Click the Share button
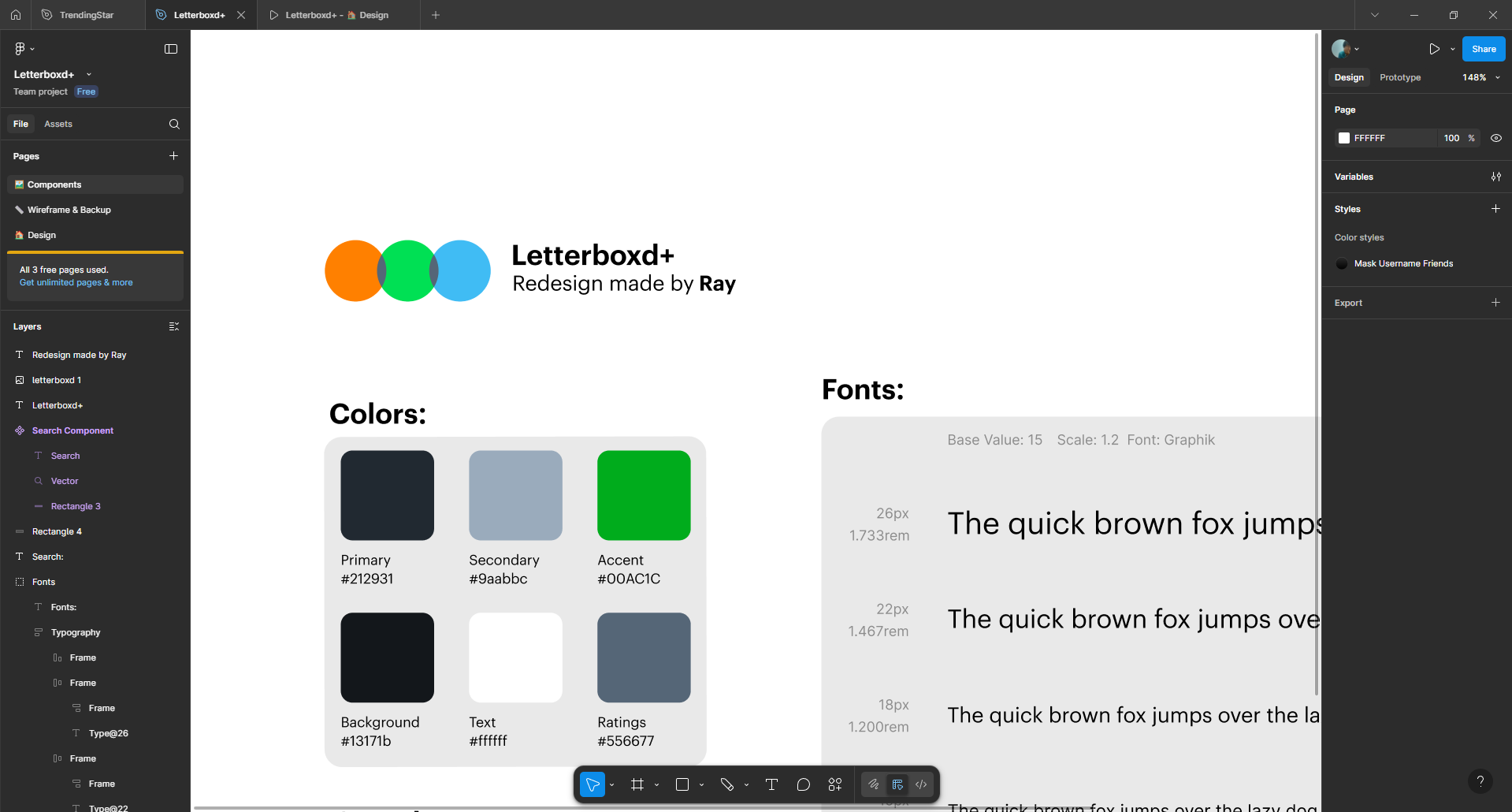The height and width of the screenshot is (812, 1512). pyautogui.click(x=1484, y=49)
